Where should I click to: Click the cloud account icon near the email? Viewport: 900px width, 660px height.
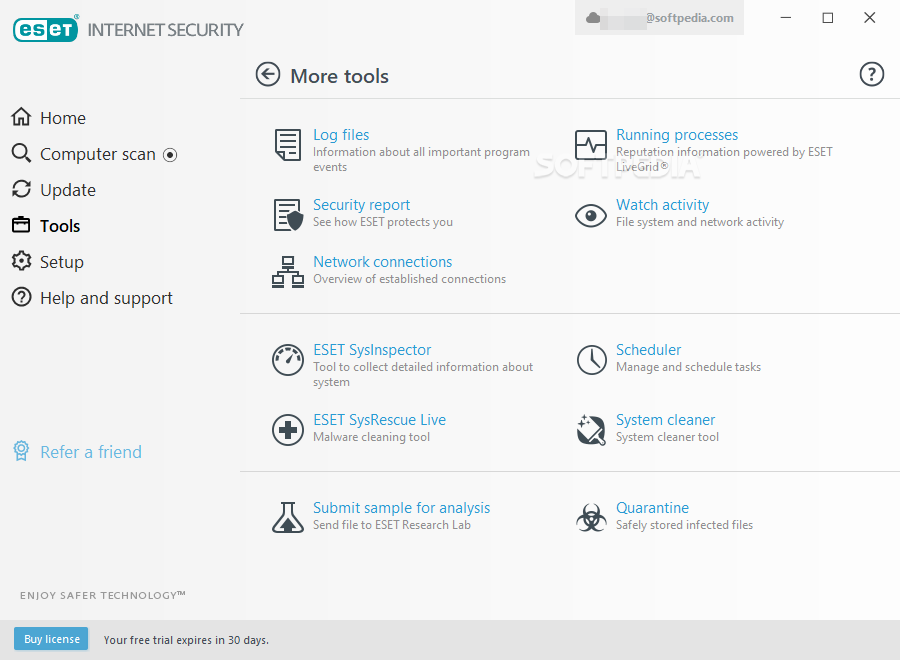tap(593, 18)
